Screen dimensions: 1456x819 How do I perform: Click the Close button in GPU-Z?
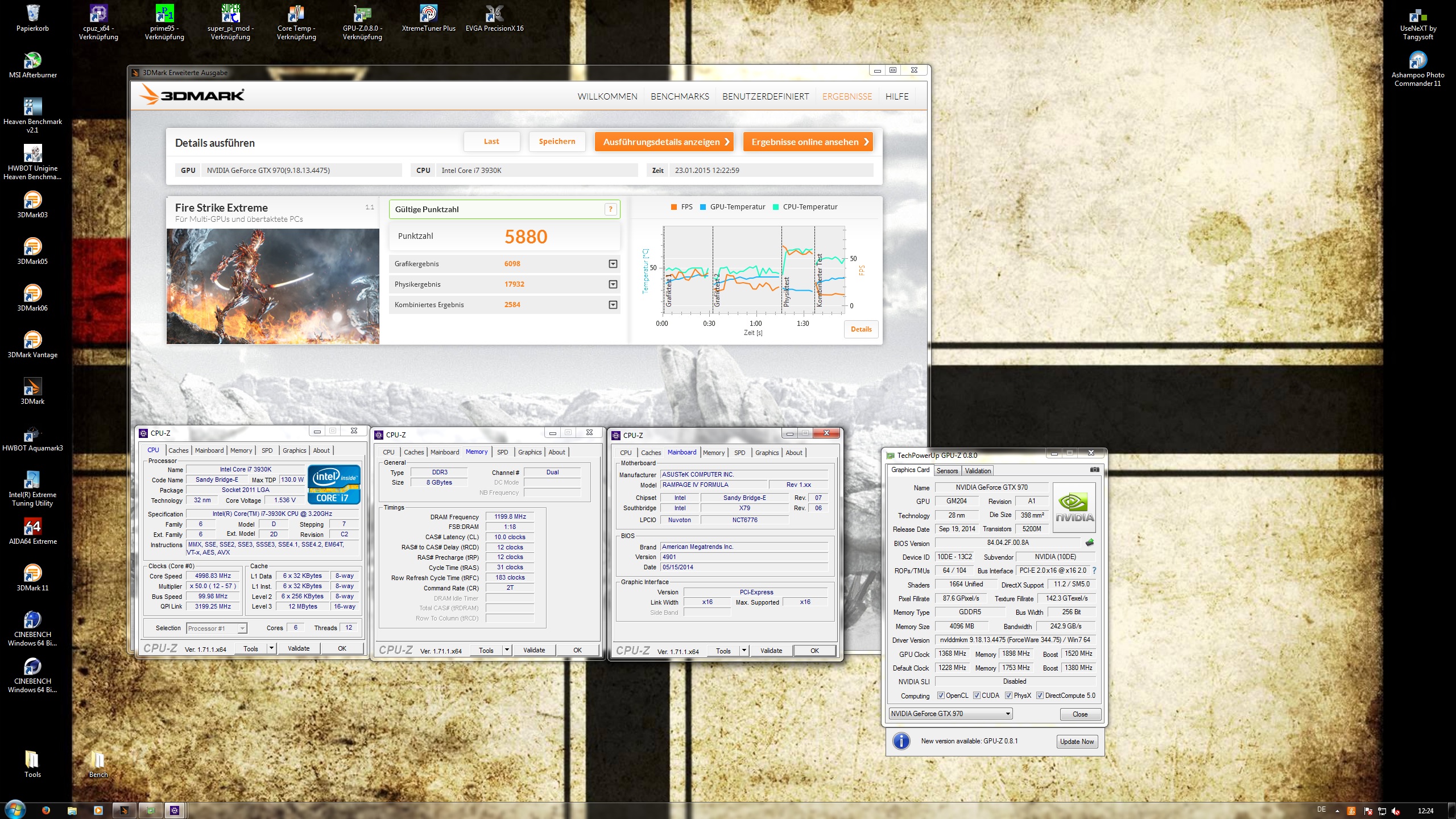coord(1080,714)
